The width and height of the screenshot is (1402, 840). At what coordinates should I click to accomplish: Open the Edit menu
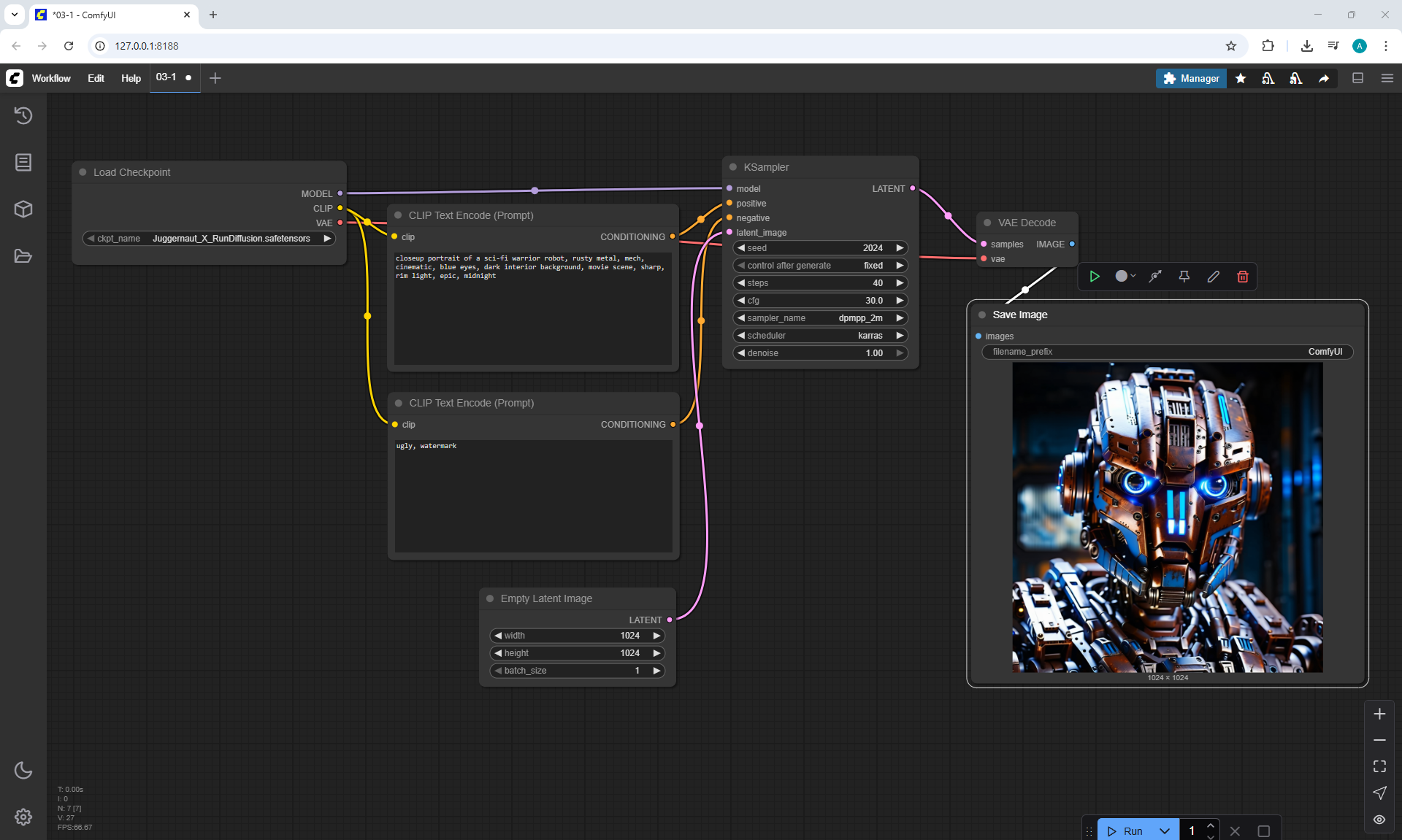(x=96, y=78)
